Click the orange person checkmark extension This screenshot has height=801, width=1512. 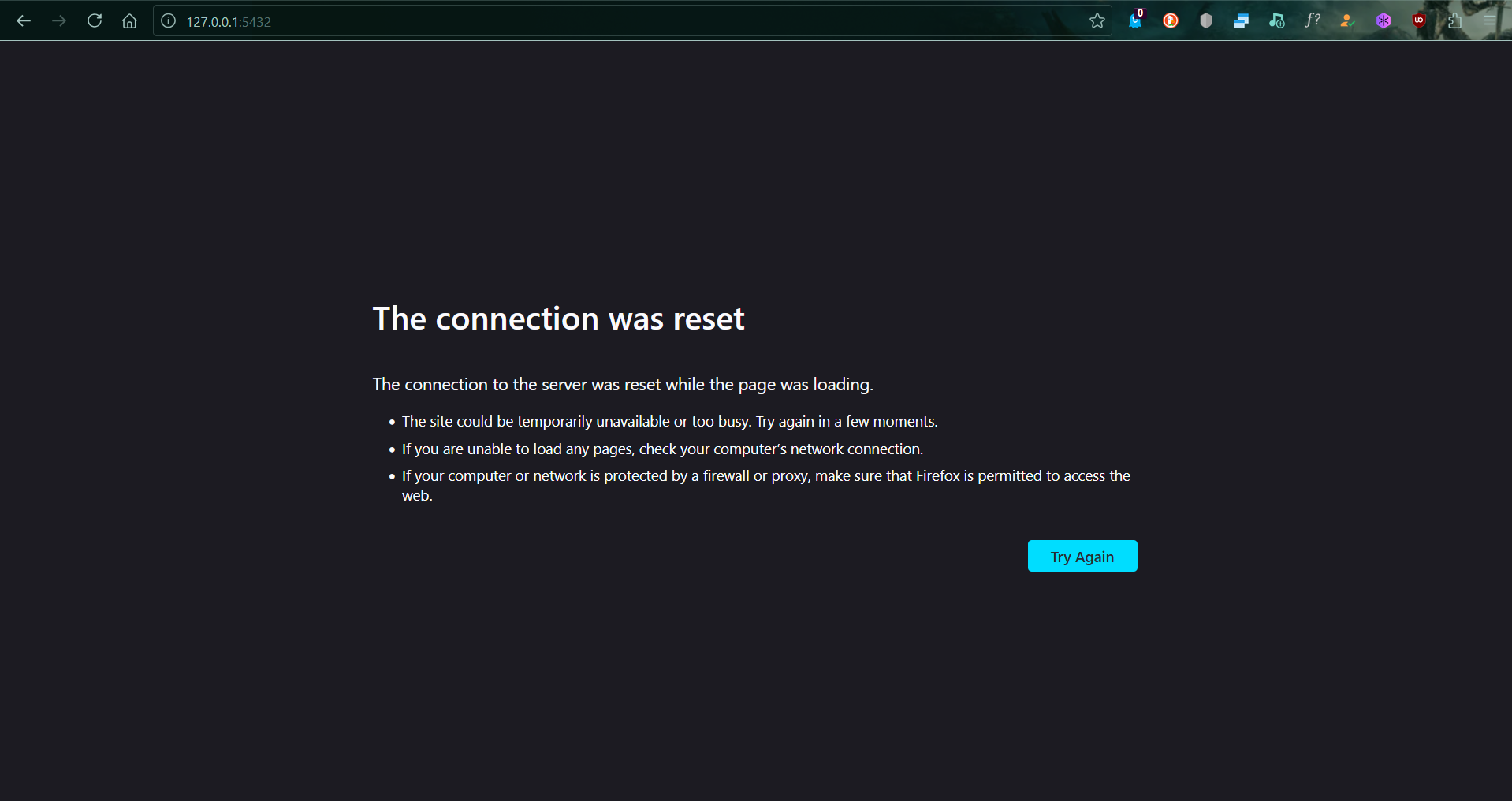[x=1347, y=21]
